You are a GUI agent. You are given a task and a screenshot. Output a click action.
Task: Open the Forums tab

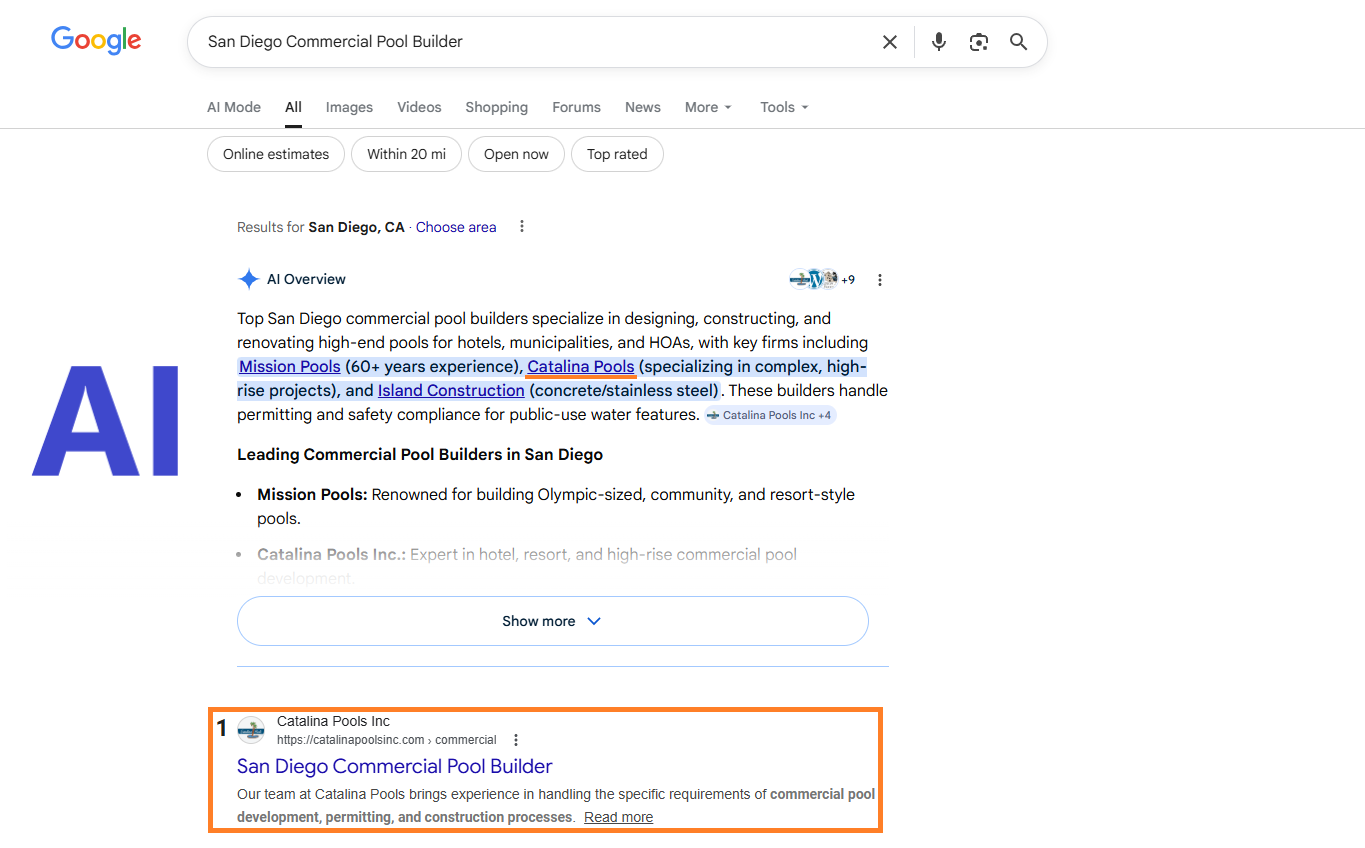pyautogui.click(x=576, y=107)
